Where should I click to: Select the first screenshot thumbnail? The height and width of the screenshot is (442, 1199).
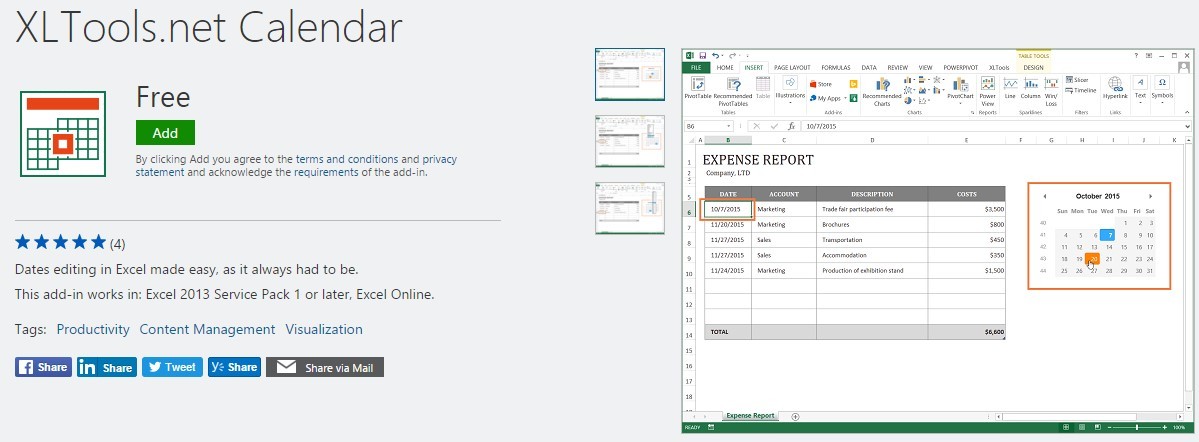(630, 73)
